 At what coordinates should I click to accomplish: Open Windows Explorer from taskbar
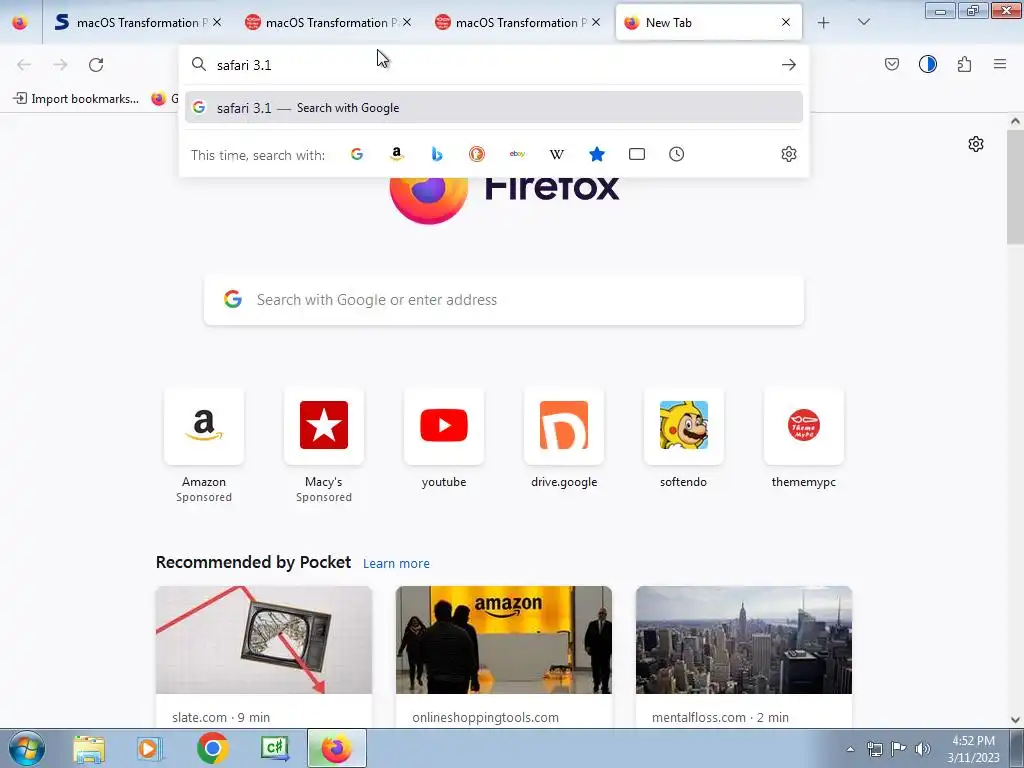click(89, 749)
